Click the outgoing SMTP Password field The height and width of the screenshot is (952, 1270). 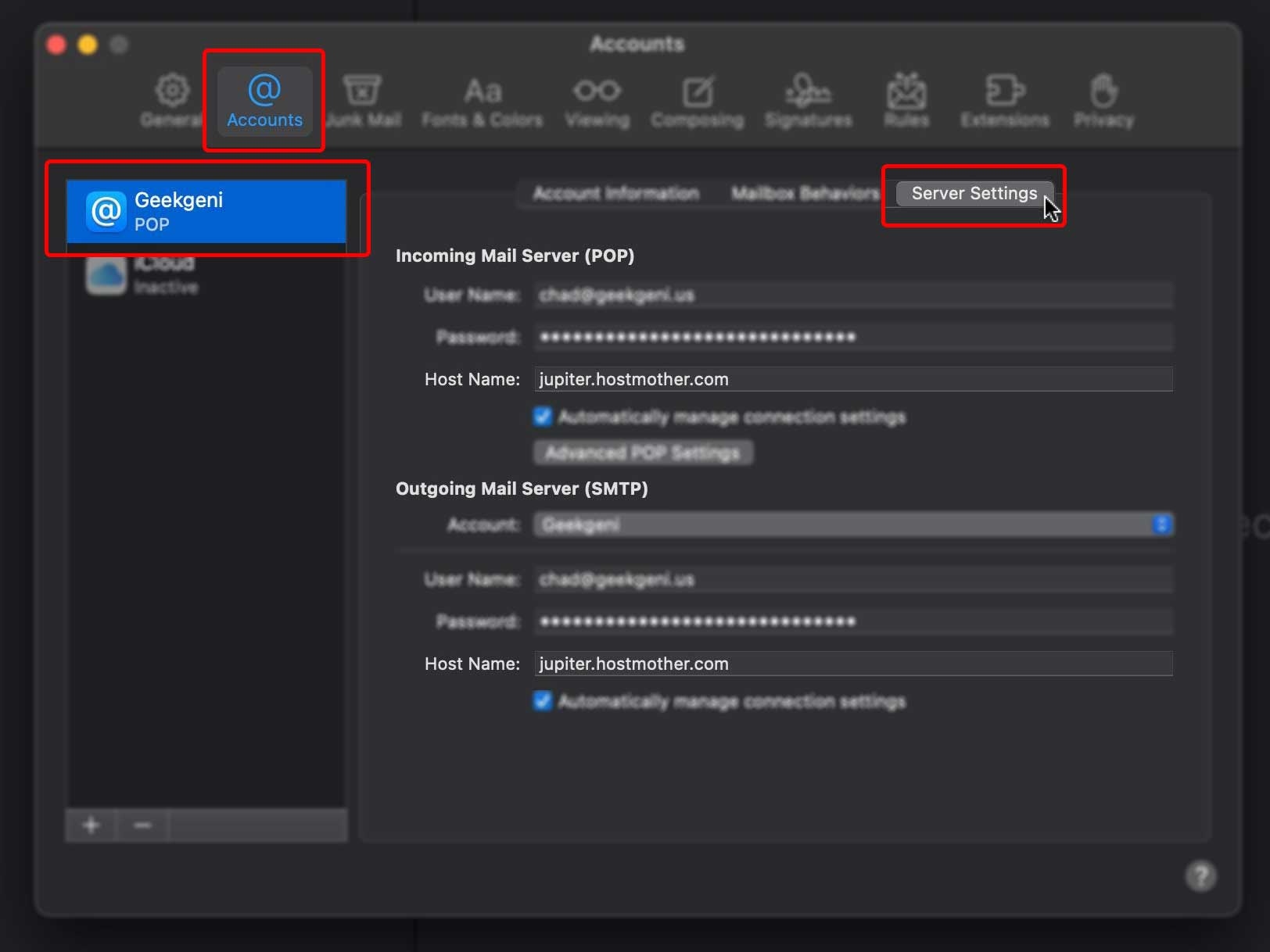(853, 621)
